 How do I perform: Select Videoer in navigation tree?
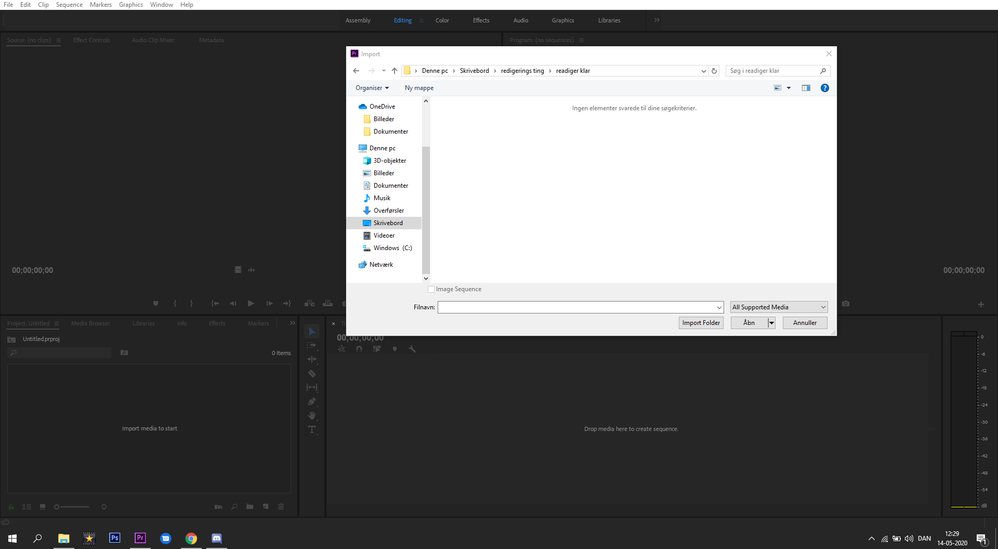[x=384, y=235]
